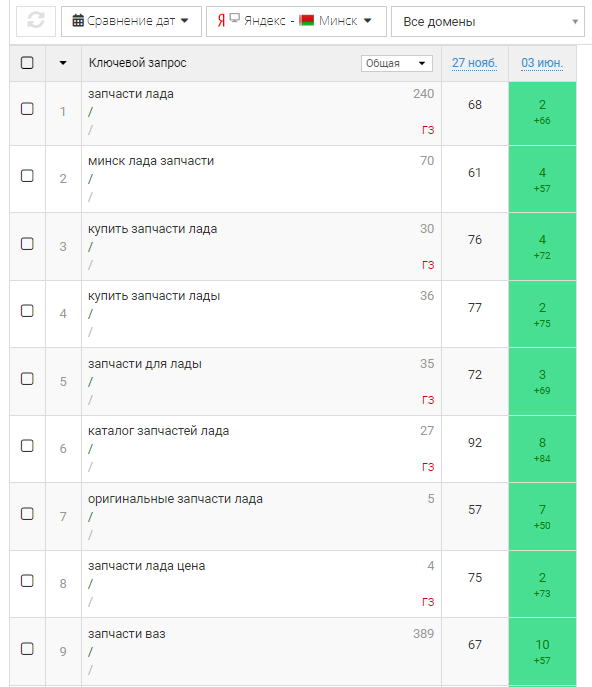The width and height of the screenshot is (592, 687).
Task: Click the Belarus flag icon near Минск
Action: pyautogui.click(x=306, y=20)
